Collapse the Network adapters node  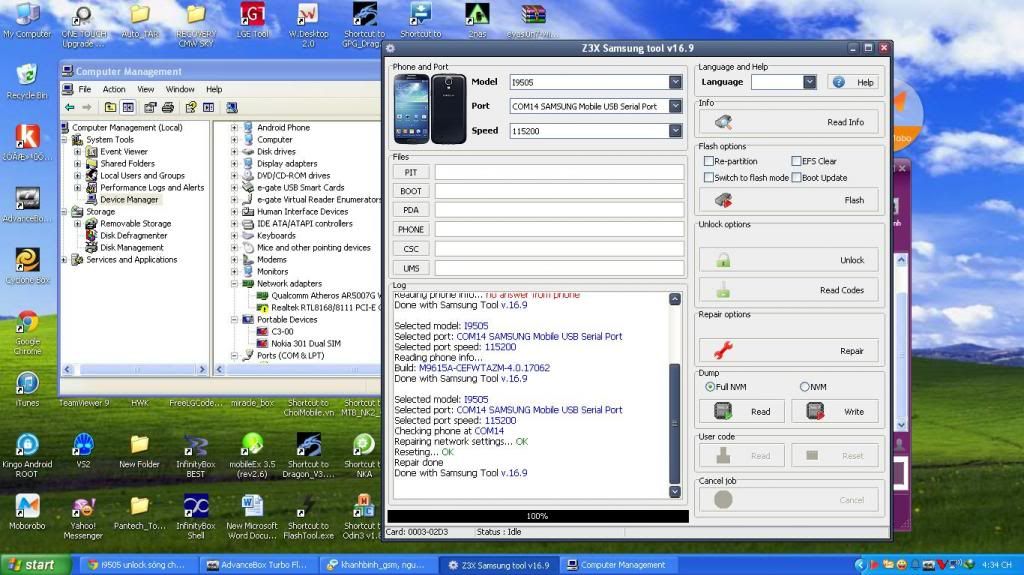[234, 284]
